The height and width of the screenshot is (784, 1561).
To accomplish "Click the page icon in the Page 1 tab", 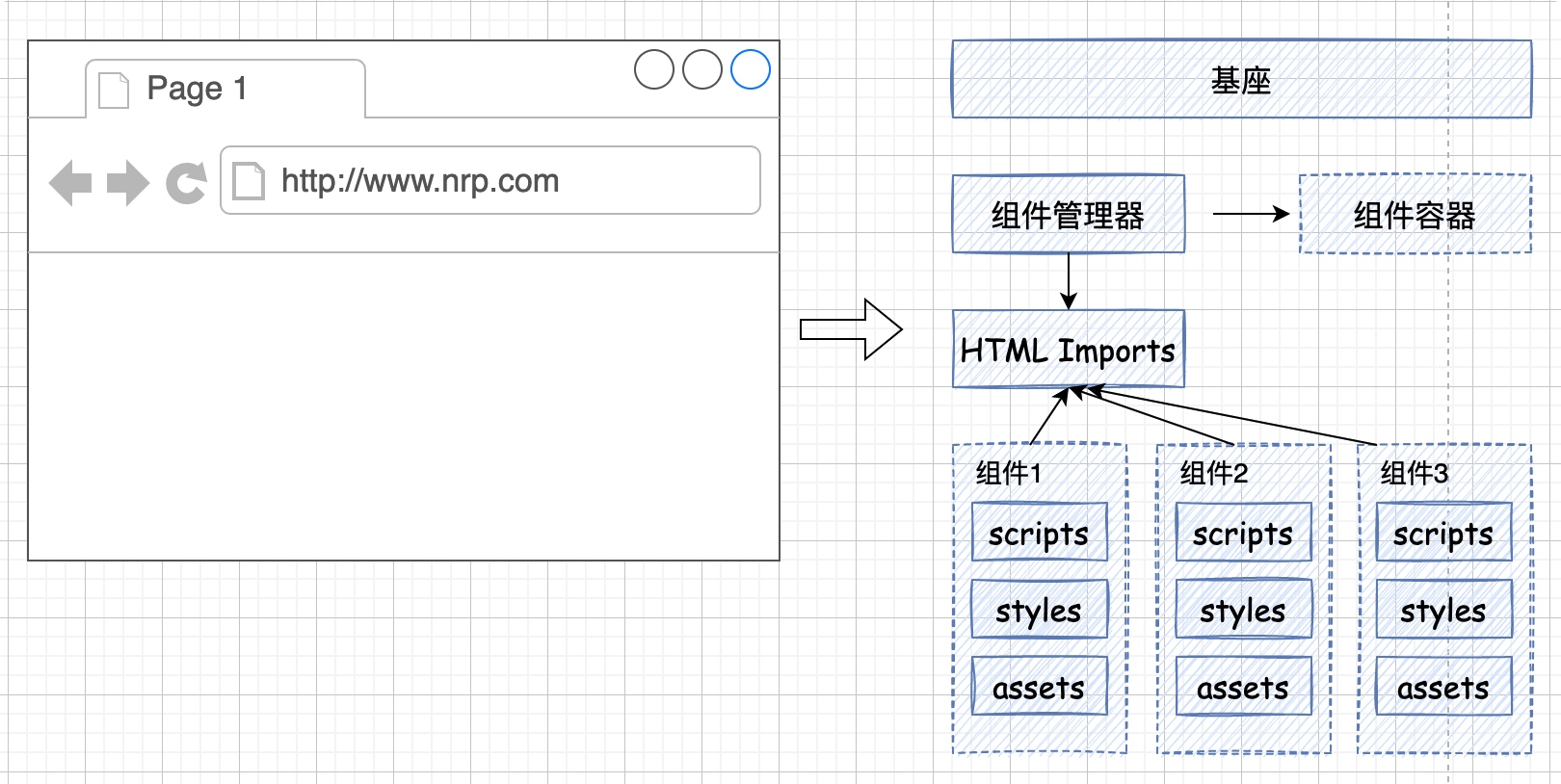I will tap(114, 90).
